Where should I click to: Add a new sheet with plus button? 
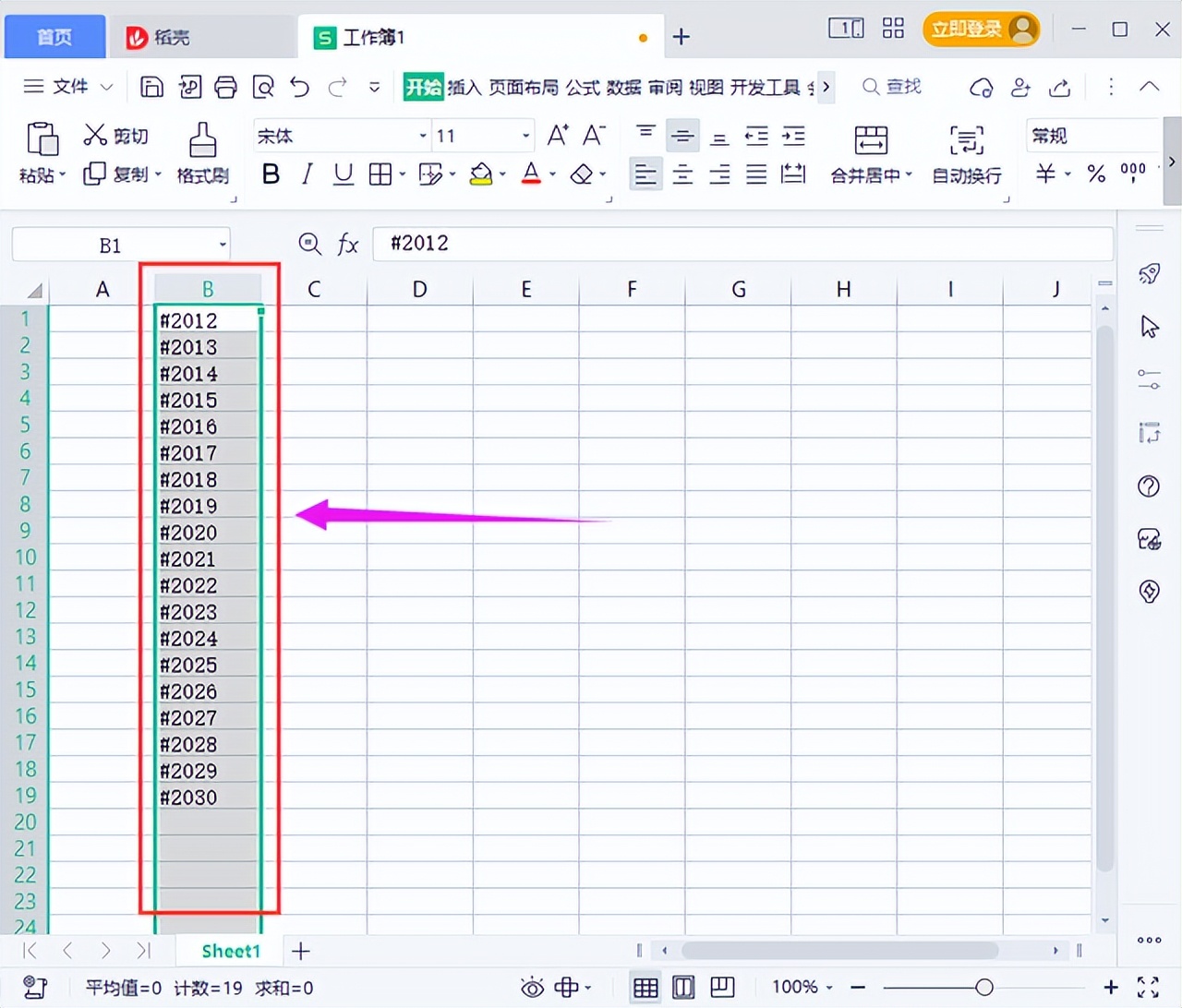301,951
